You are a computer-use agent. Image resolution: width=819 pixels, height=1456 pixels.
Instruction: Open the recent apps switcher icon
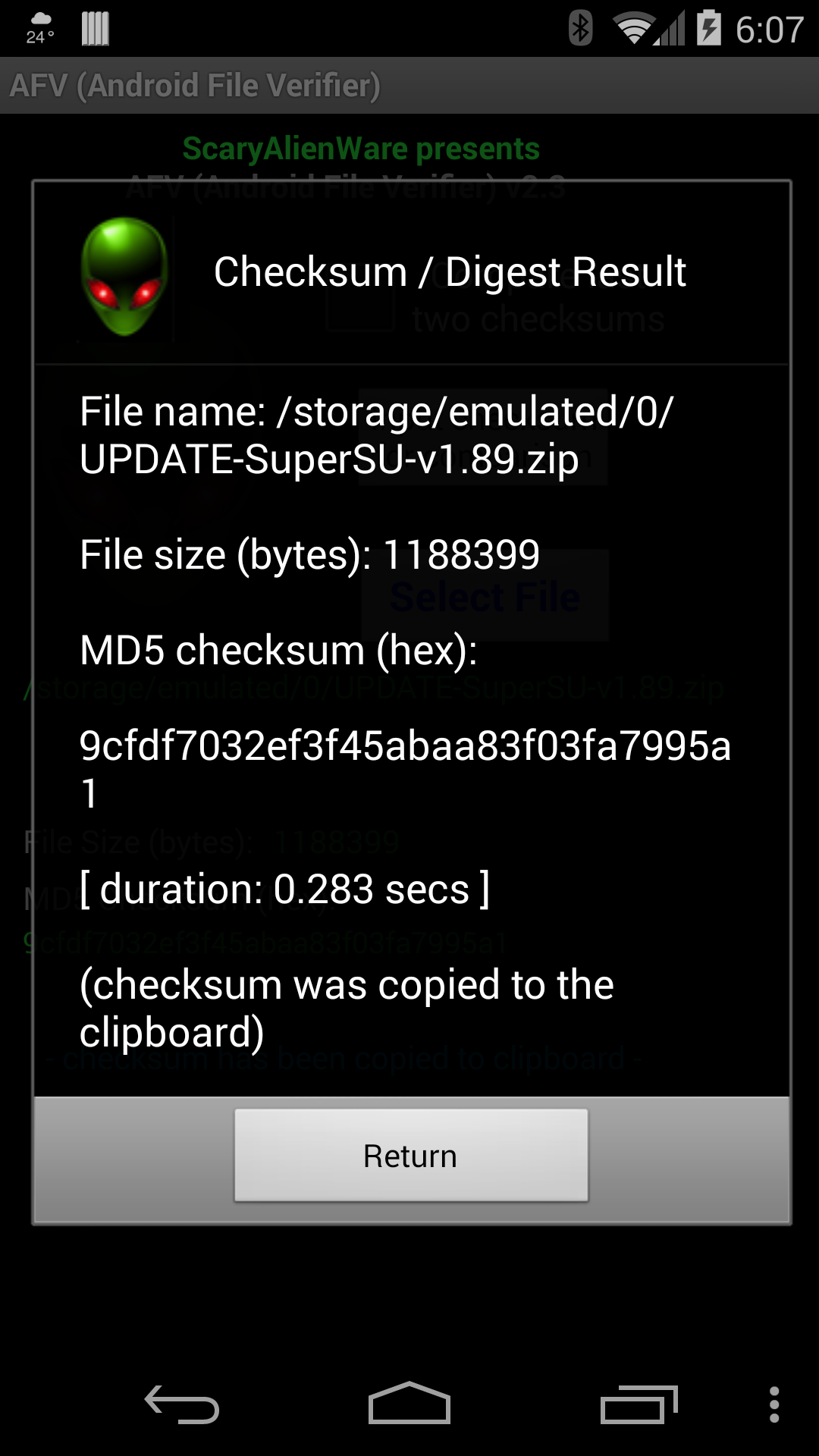coord(639,1404)
